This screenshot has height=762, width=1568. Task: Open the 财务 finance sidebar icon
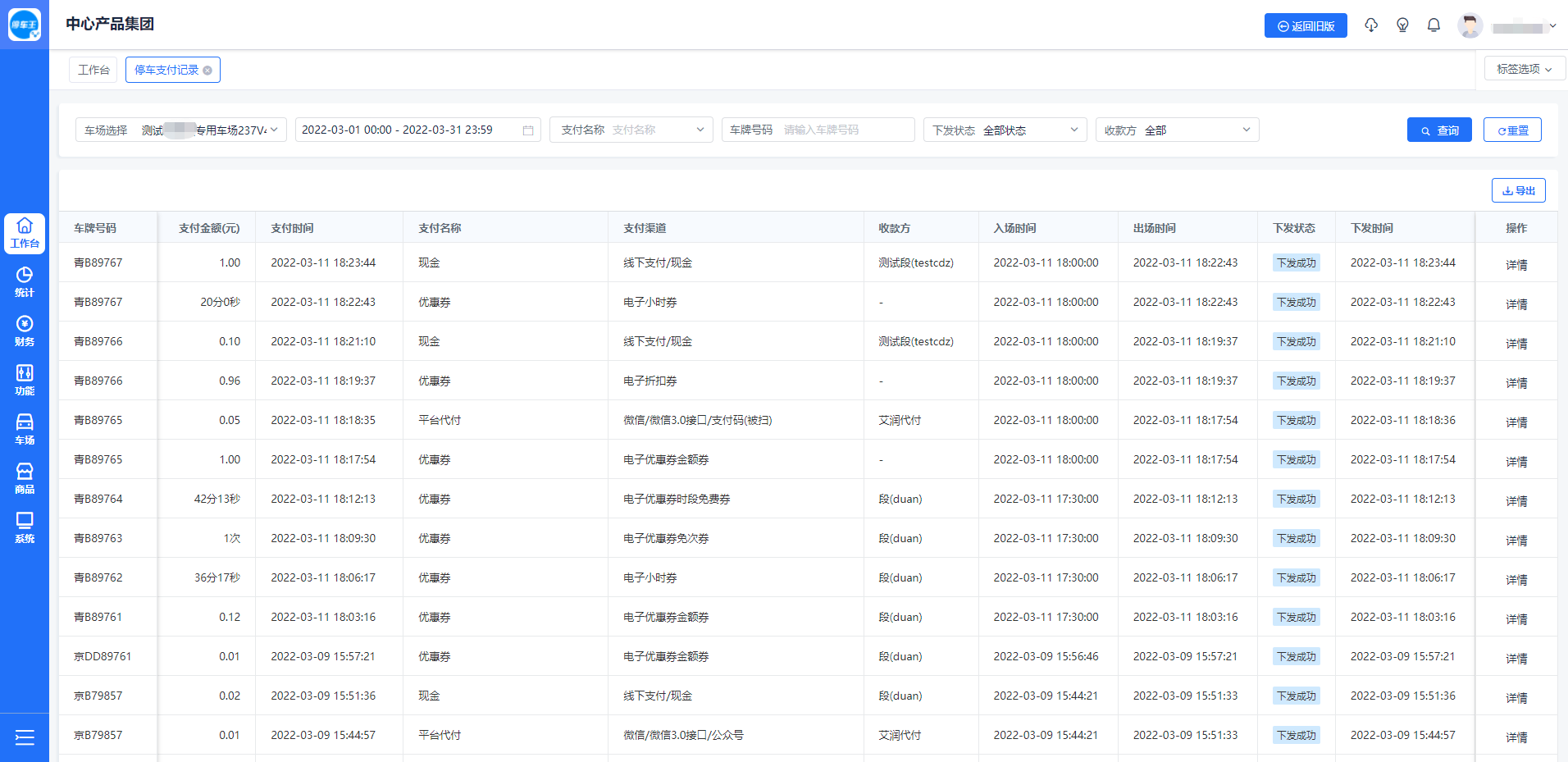pyautogui.click(x=25, y=331)
